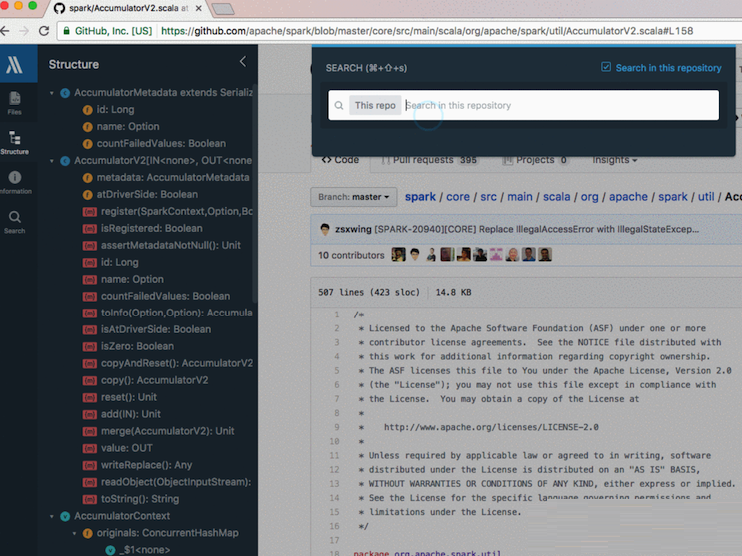
Task: Open the Files panel icon
Action: point(15,98)
